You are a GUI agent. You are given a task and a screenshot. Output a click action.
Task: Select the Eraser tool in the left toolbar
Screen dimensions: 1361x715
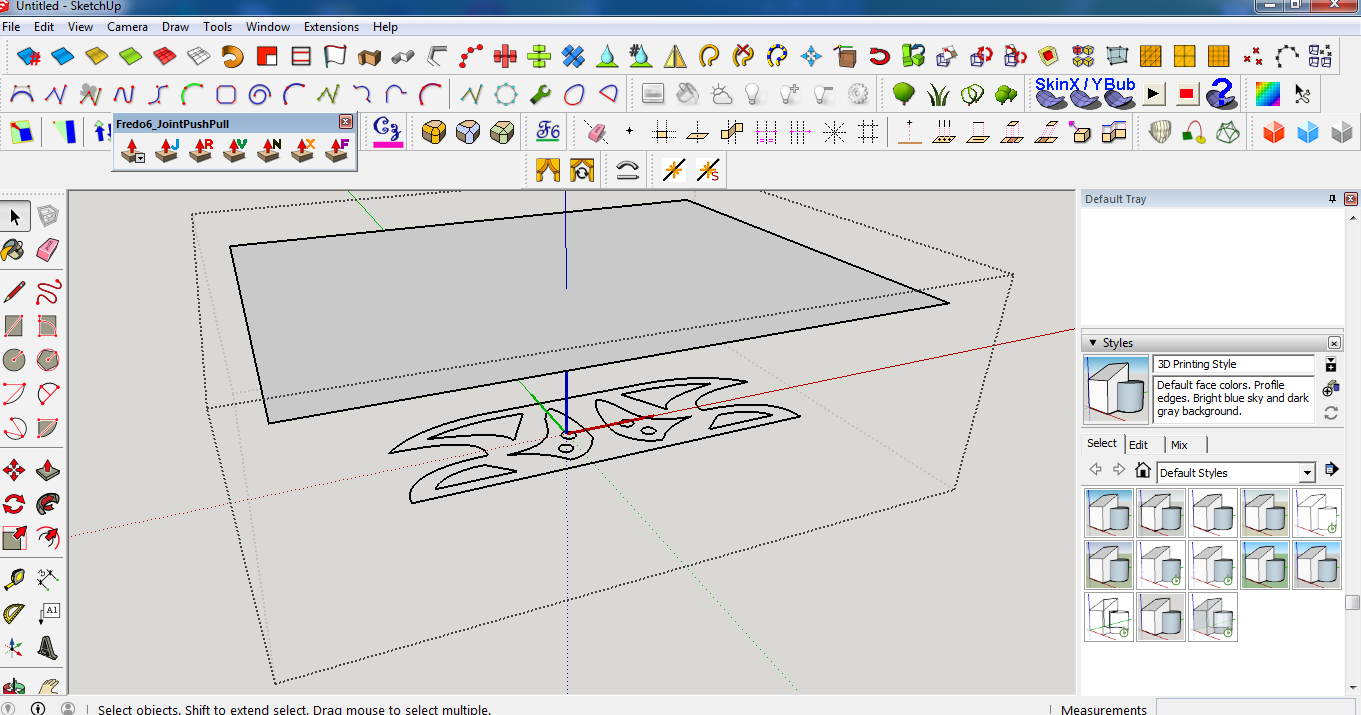click(x=48, y=250)
